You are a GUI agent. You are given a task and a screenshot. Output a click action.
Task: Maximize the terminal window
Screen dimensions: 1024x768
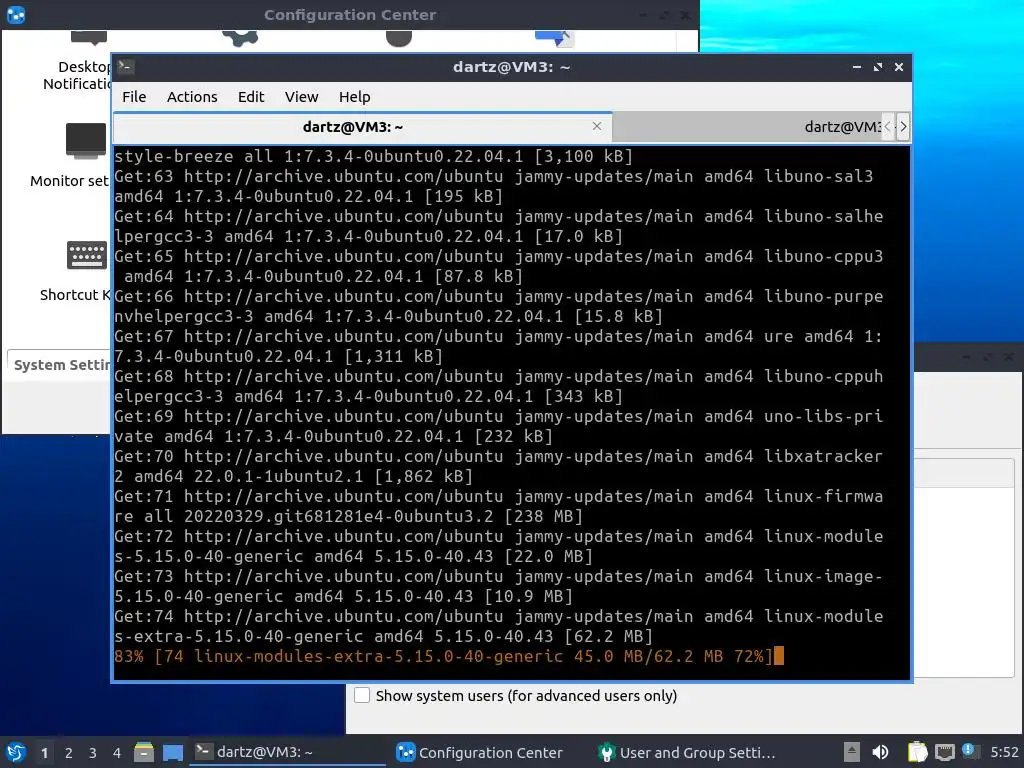[x=878, y=67]
